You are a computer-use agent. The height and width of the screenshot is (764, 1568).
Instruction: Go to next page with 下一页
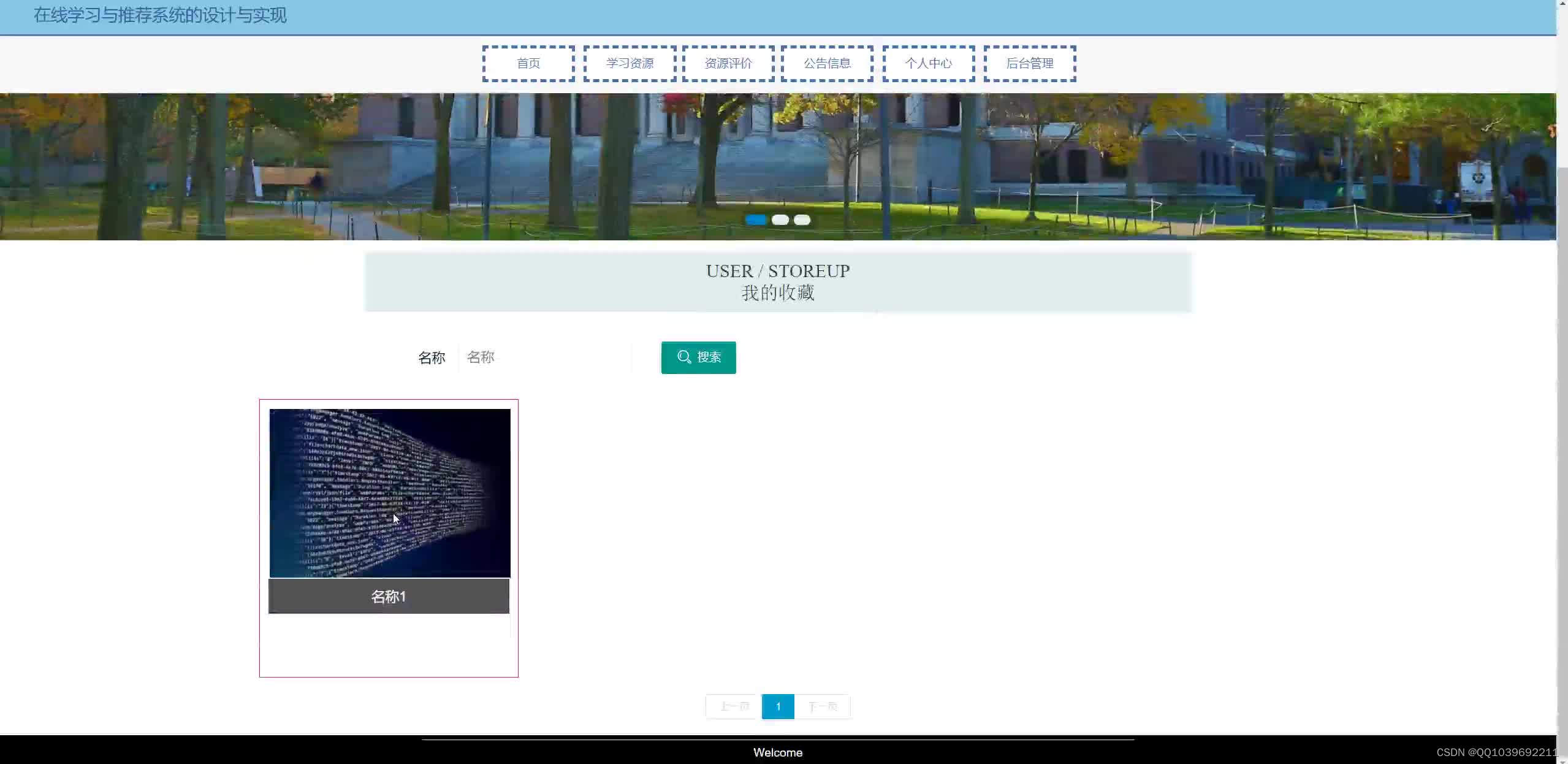click(822, 706)
